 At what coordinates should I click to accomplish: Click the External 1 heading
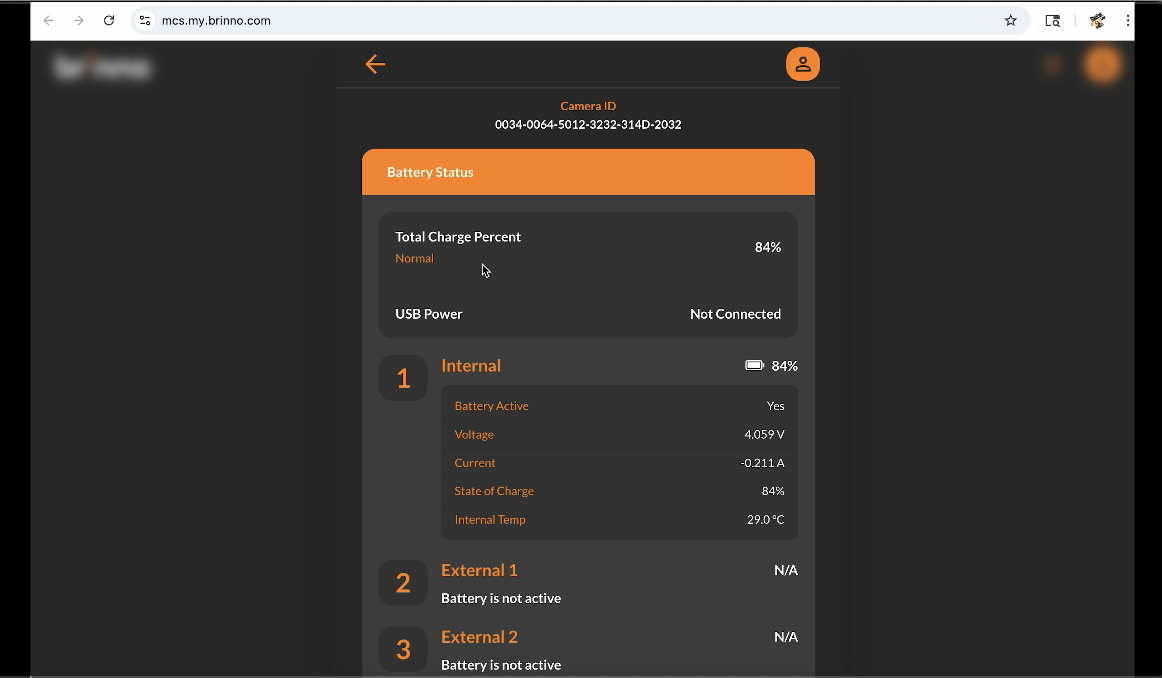point(479,570)
